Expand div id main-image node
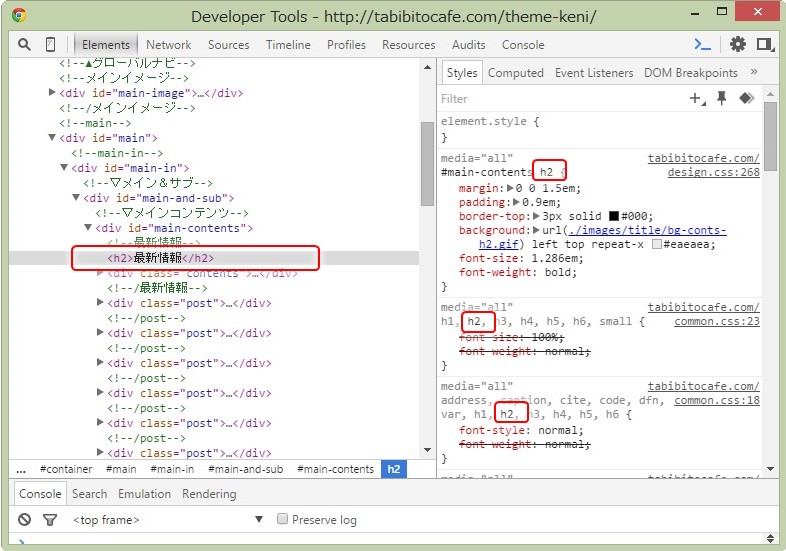This screenshot has width=786, height=551. [52, 92]
